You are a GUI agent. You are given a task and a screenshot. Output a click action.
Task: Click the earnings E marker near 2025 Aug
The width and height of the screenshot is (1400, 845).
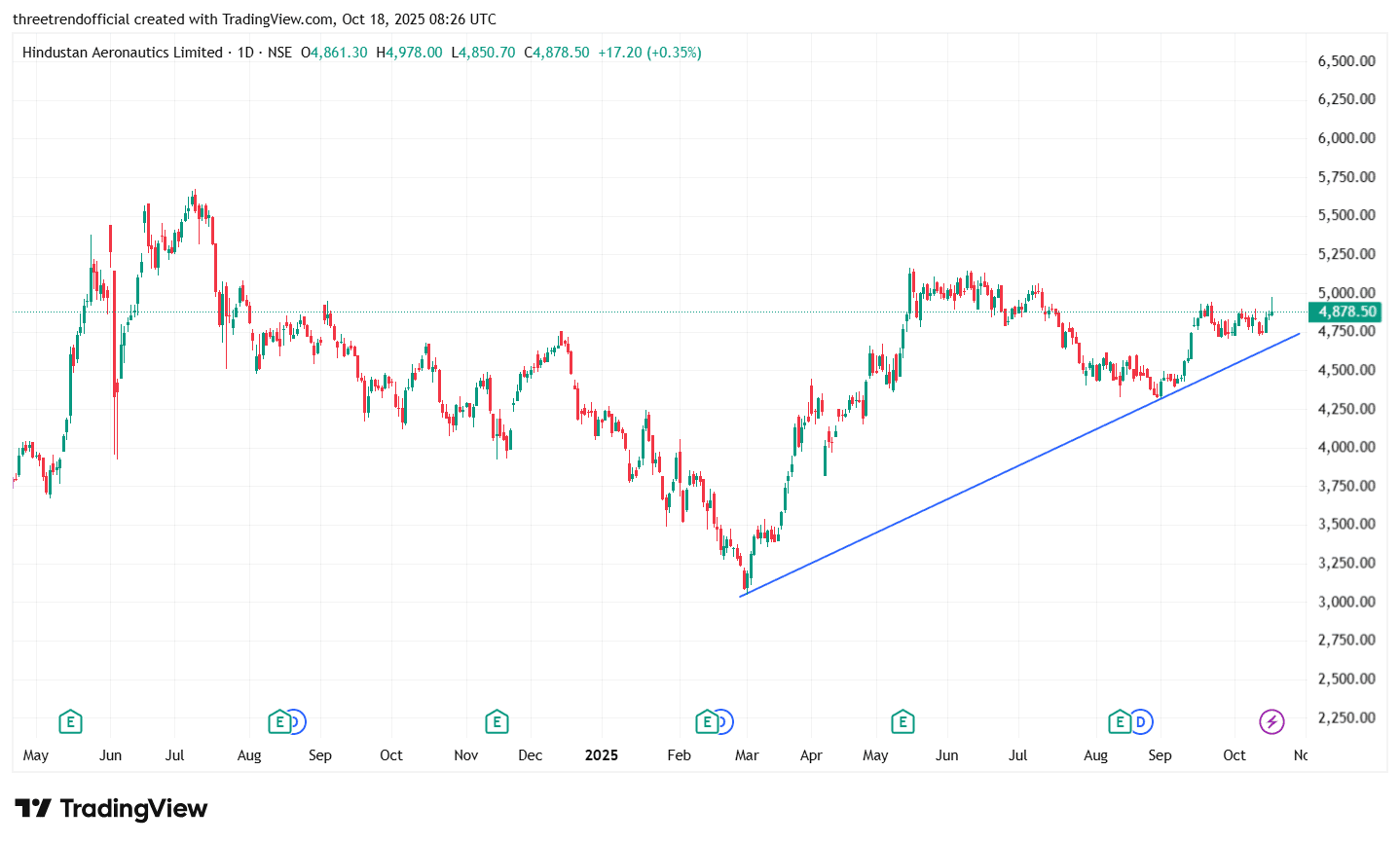tap(1120, 722)
